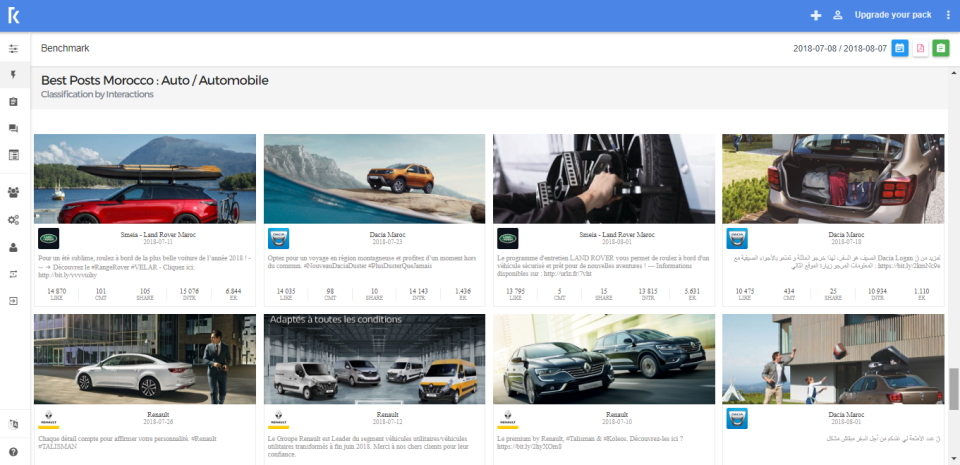The height and width of the screenshot is (465, 960).
Task: Open the user profile icon
Action: (x=838, y=15)
